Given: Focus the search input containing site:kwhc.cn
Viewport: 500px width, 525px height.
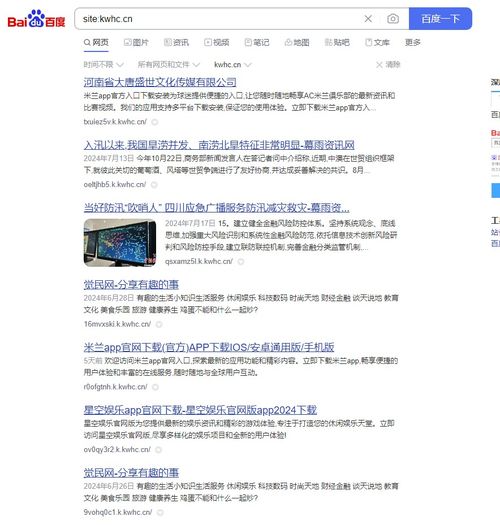Looking at the screenshot, I should click(221, 19).
